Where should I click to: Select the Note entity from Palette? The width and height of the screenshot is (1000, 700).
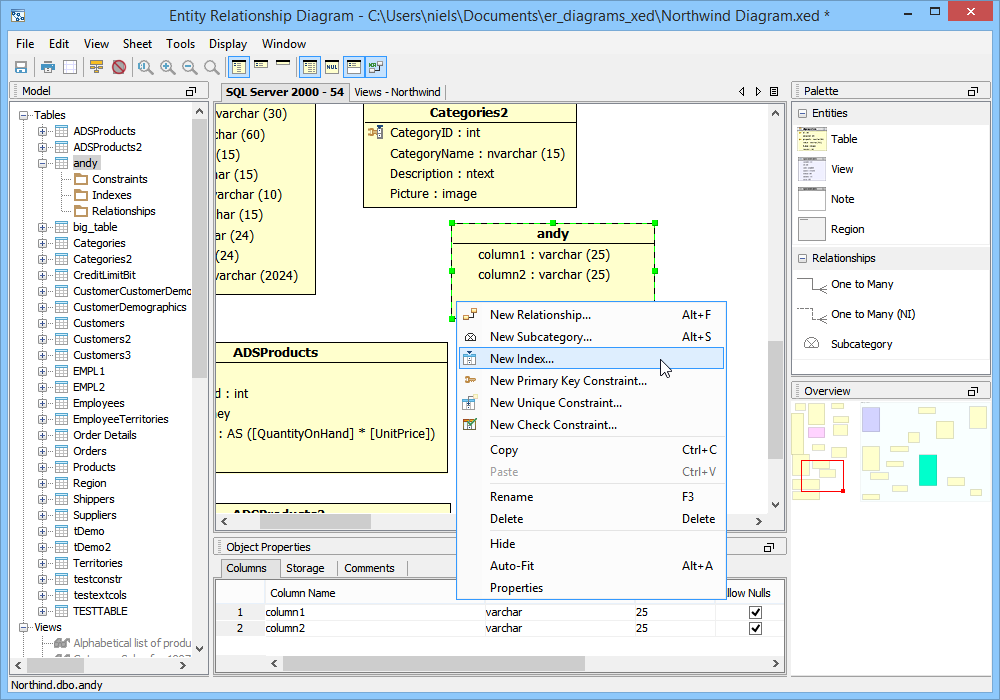842,199
